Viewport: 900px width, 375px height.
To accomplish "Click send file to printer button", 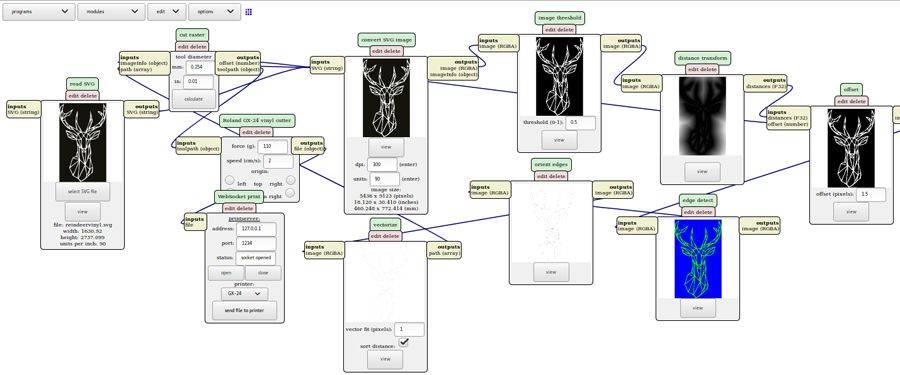I will click(x=245, y=310).
